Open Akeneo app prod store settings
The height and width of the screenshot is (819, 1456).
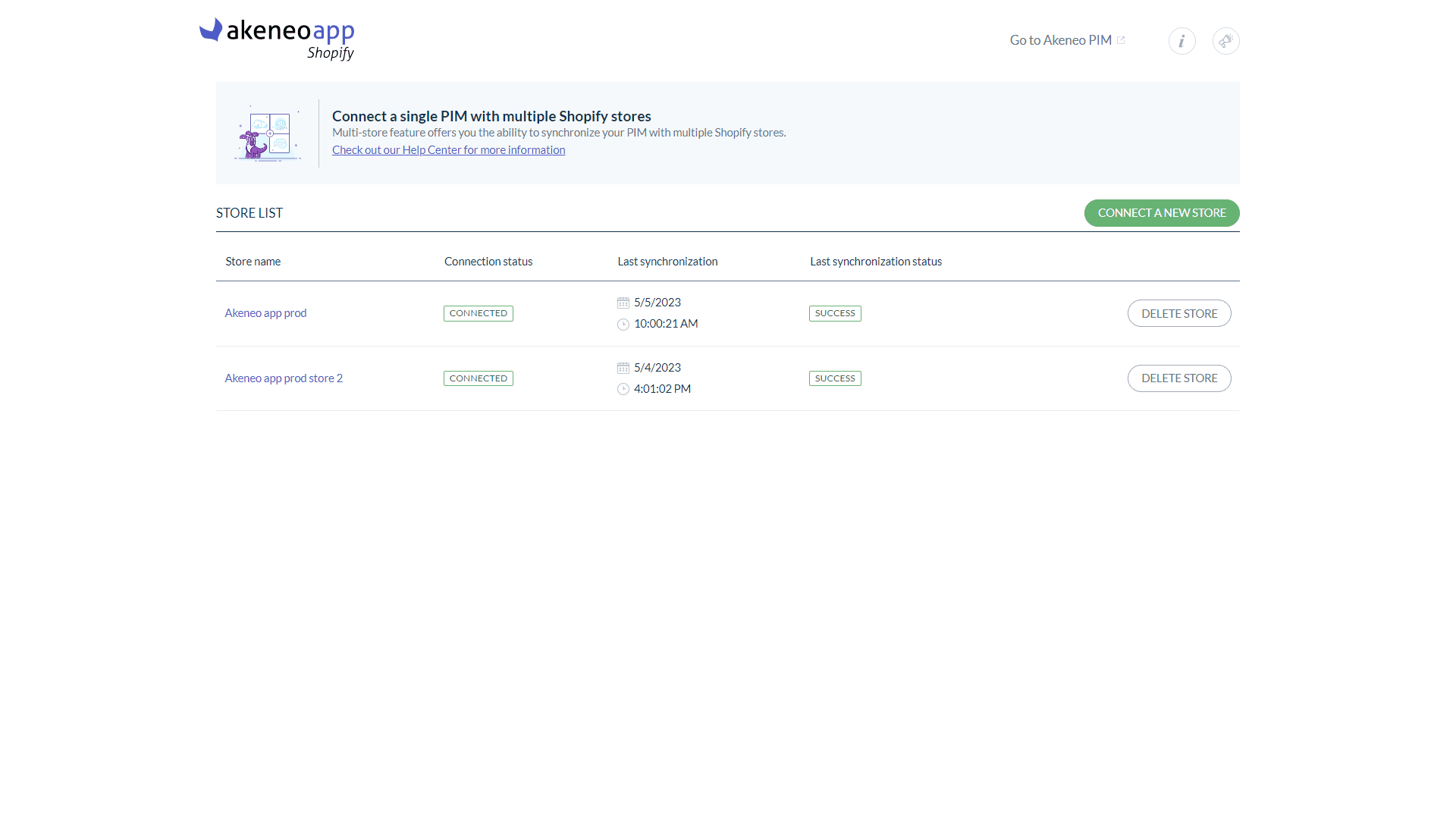tap(265, 312)
